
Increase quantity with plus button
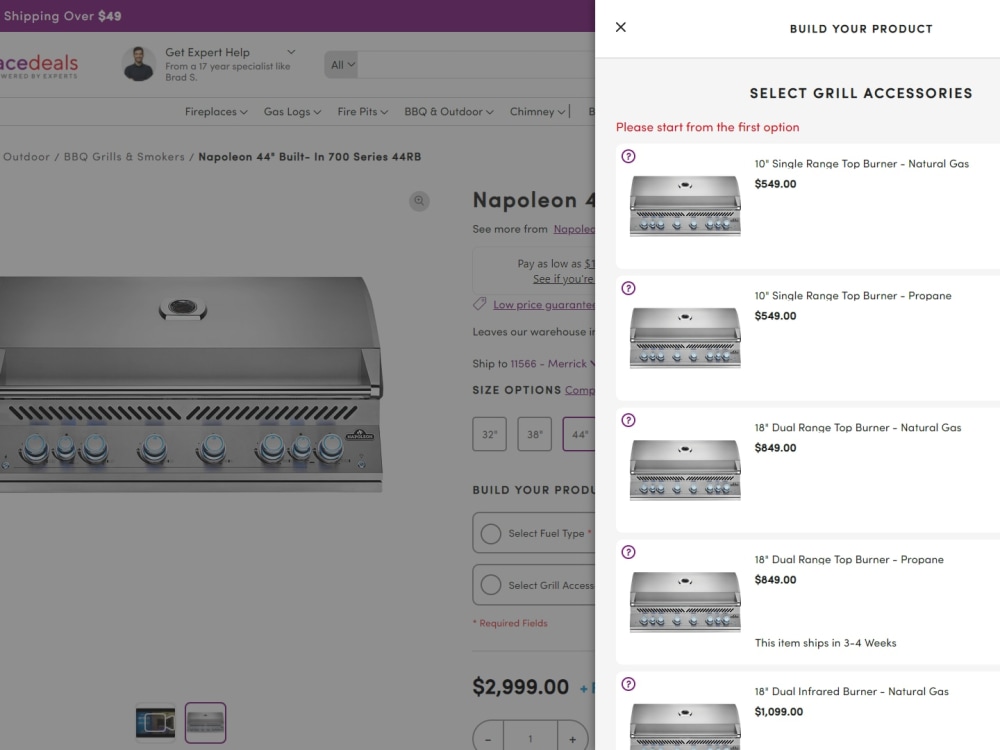point(572,739)
